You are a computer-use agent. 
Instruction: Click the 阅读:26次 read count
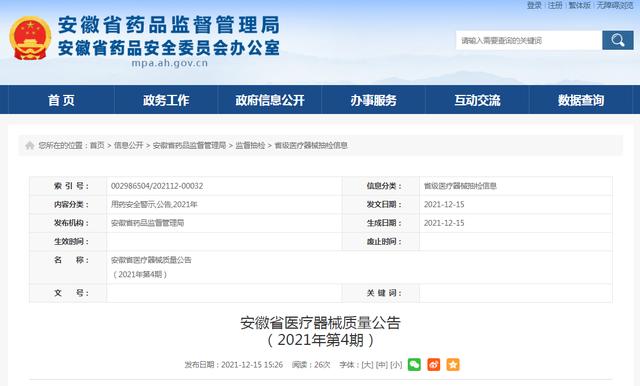coord(311,365)
